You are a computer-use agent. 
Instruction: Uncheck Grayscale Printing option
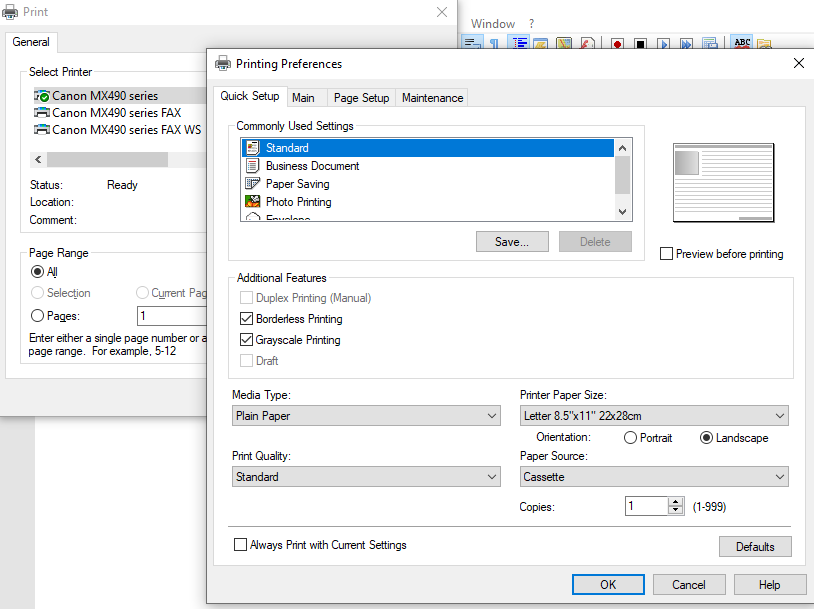point(247,340)
